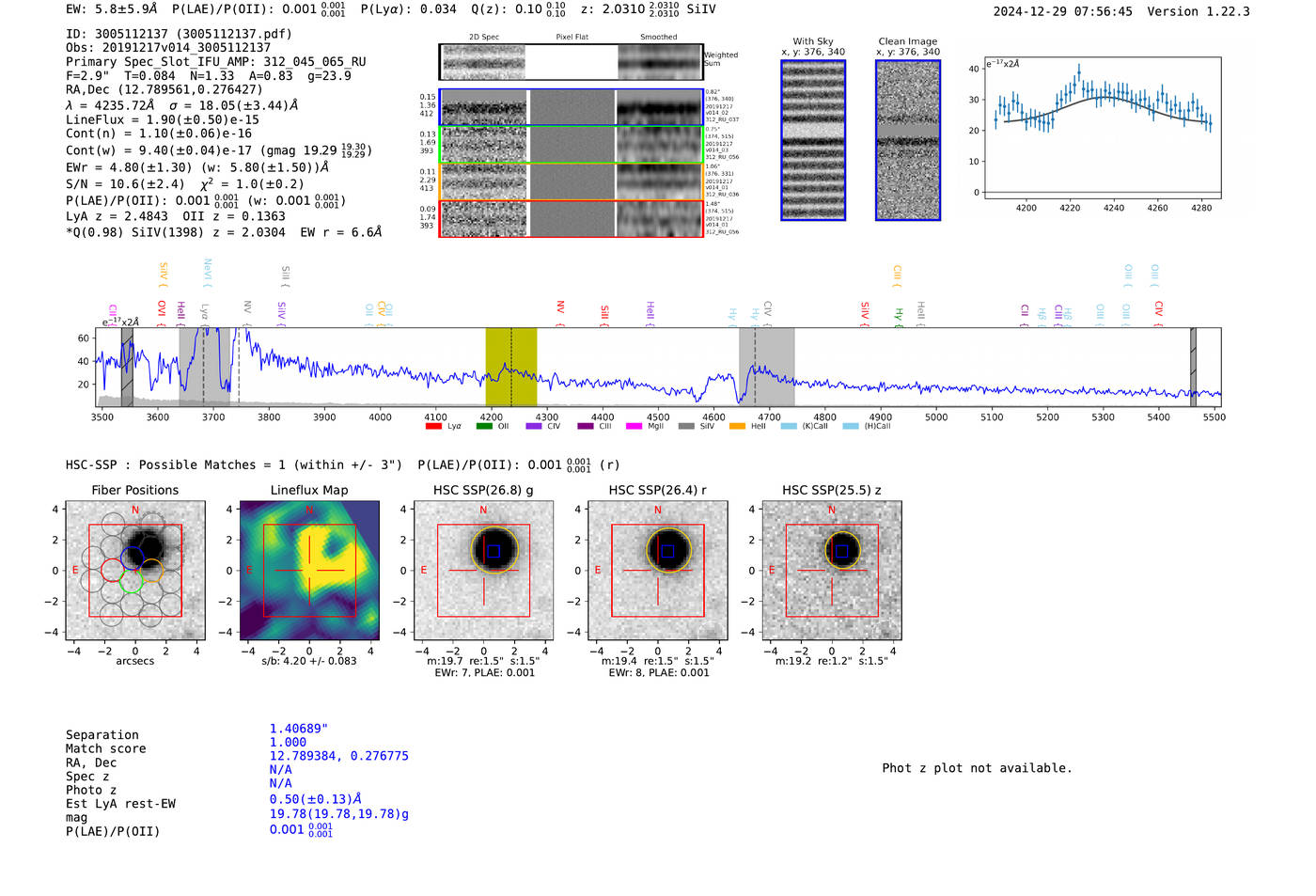Select the green OII legend swatch
The image size is (1316, 896).
(484, 426)
